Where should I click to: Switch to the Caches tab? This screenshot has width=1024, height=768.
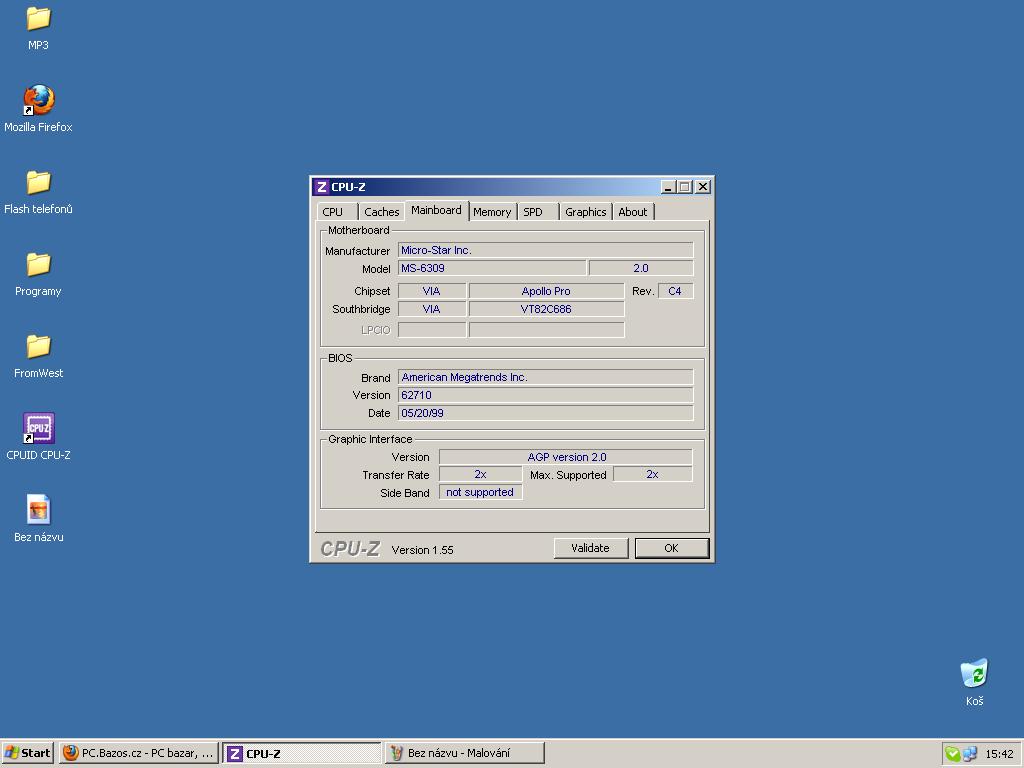click(x=381, y=212)
